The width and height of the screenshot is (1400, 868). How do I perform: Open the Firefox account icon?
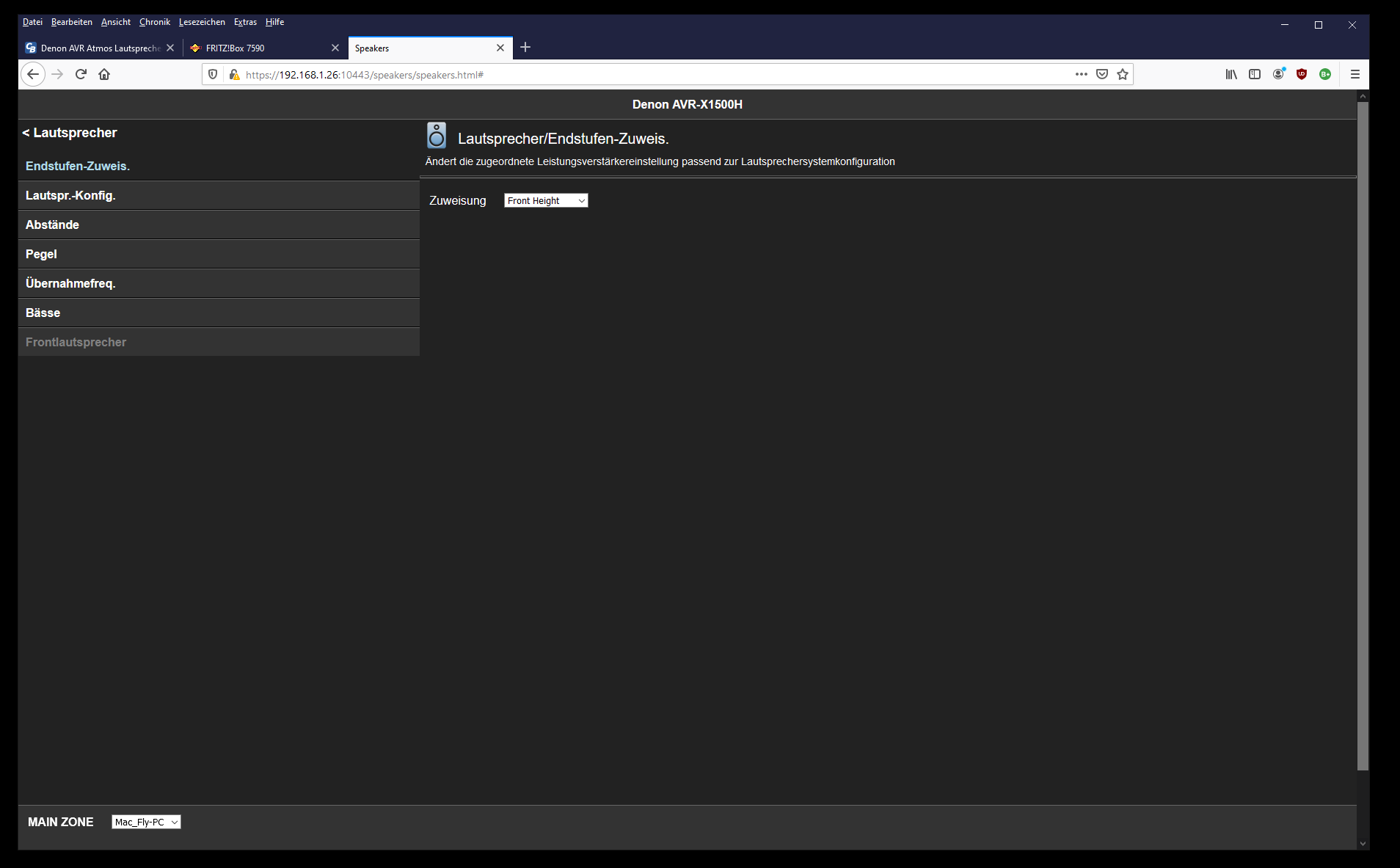point(1278,74)
